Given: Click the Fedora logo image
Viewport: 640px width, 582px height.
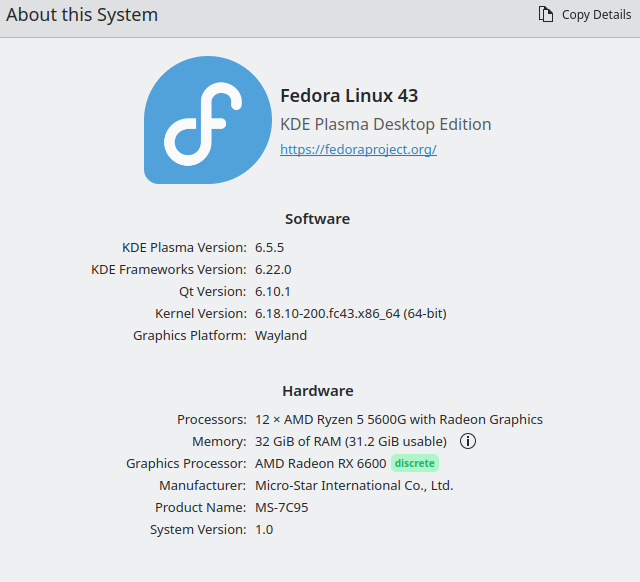Looking at the screenshot, I should 208,120.
